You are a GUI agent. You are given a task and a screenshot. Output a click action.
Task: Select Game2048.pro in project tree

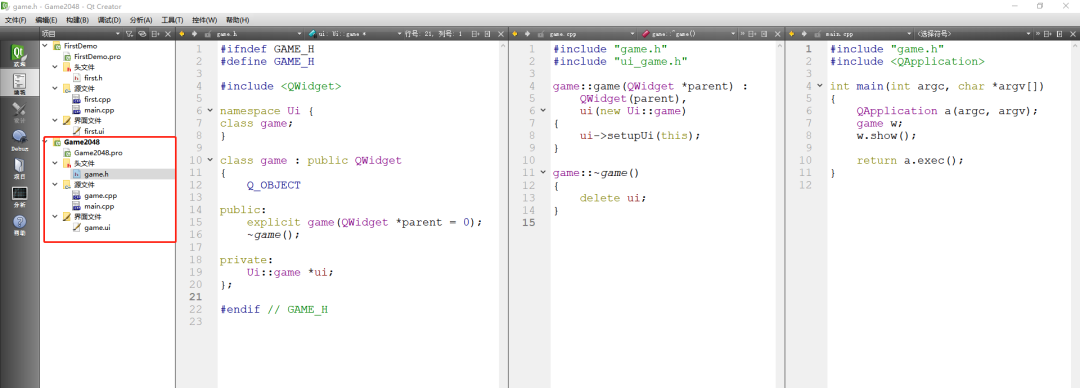[x=98, y=152]
